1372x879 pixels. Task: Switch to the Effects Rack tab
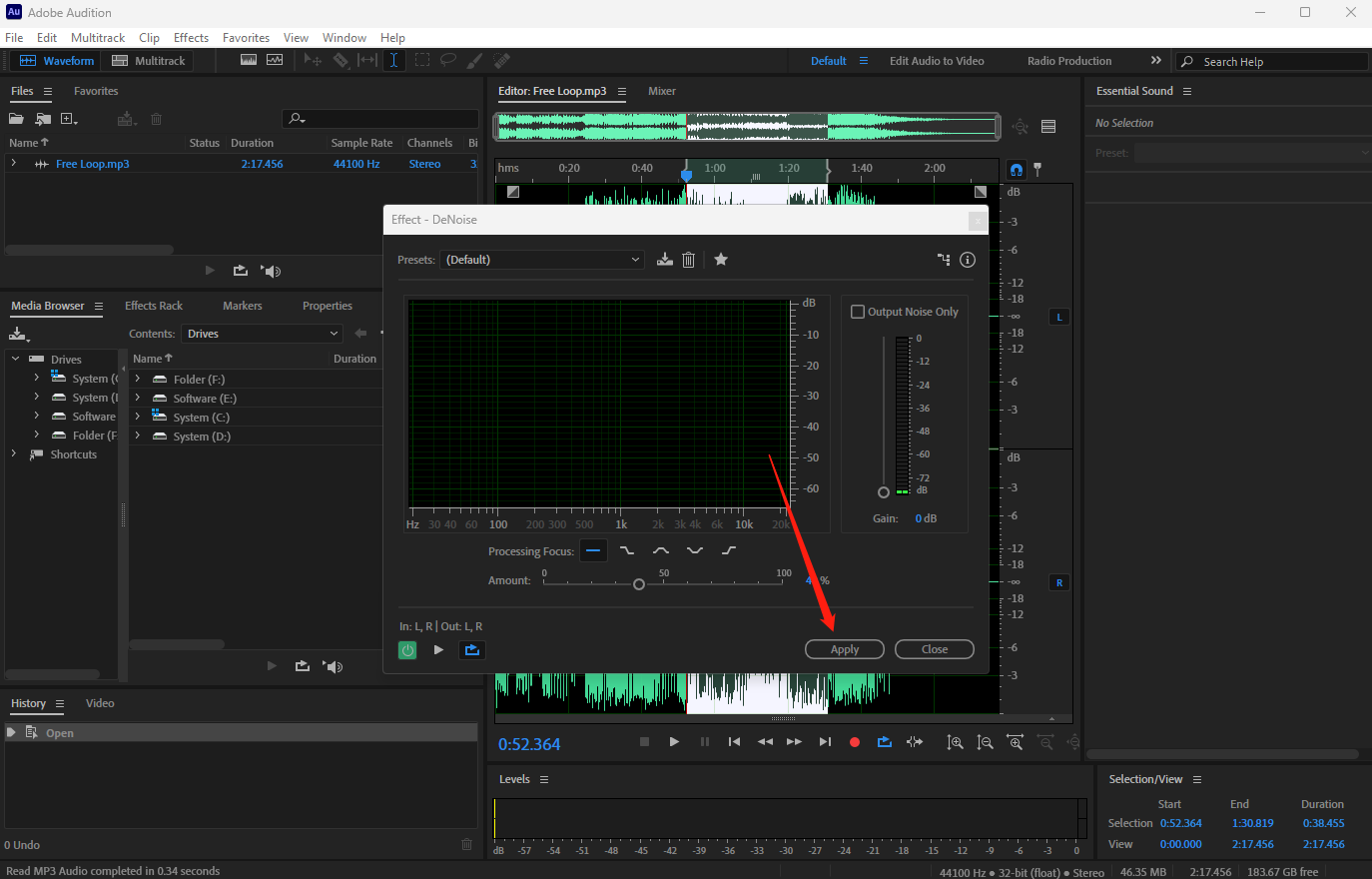tap(154, 306)
